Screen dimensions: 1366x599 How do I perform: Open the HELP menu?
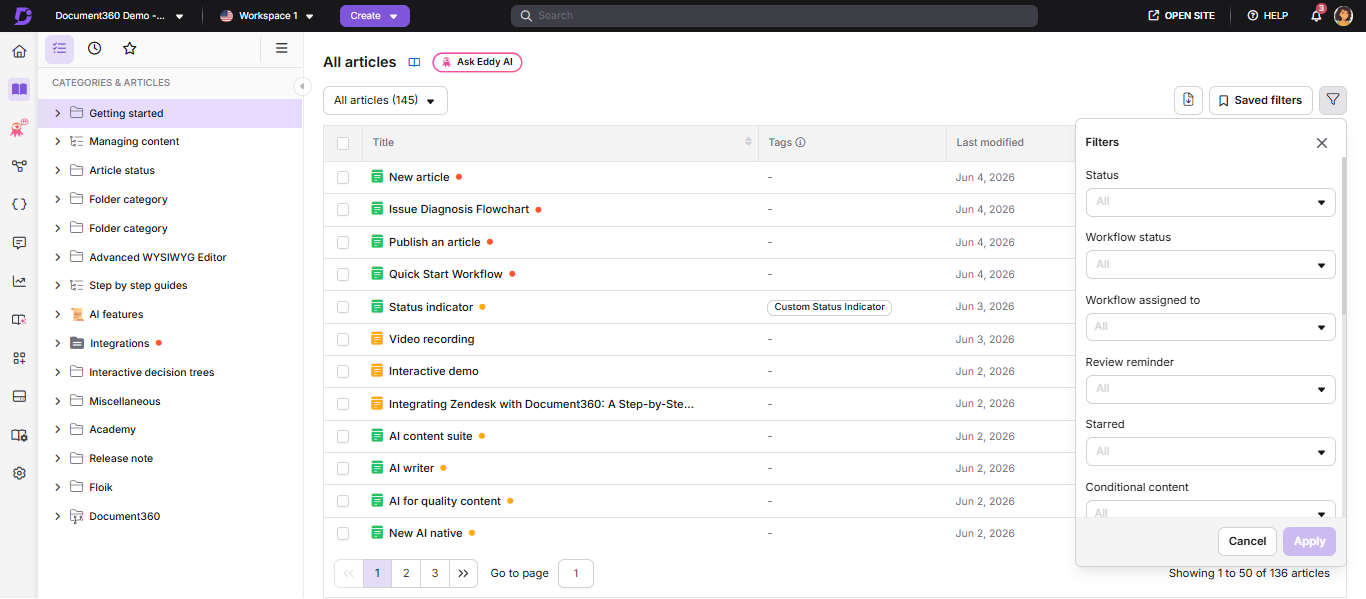[x=1267, y=16]
